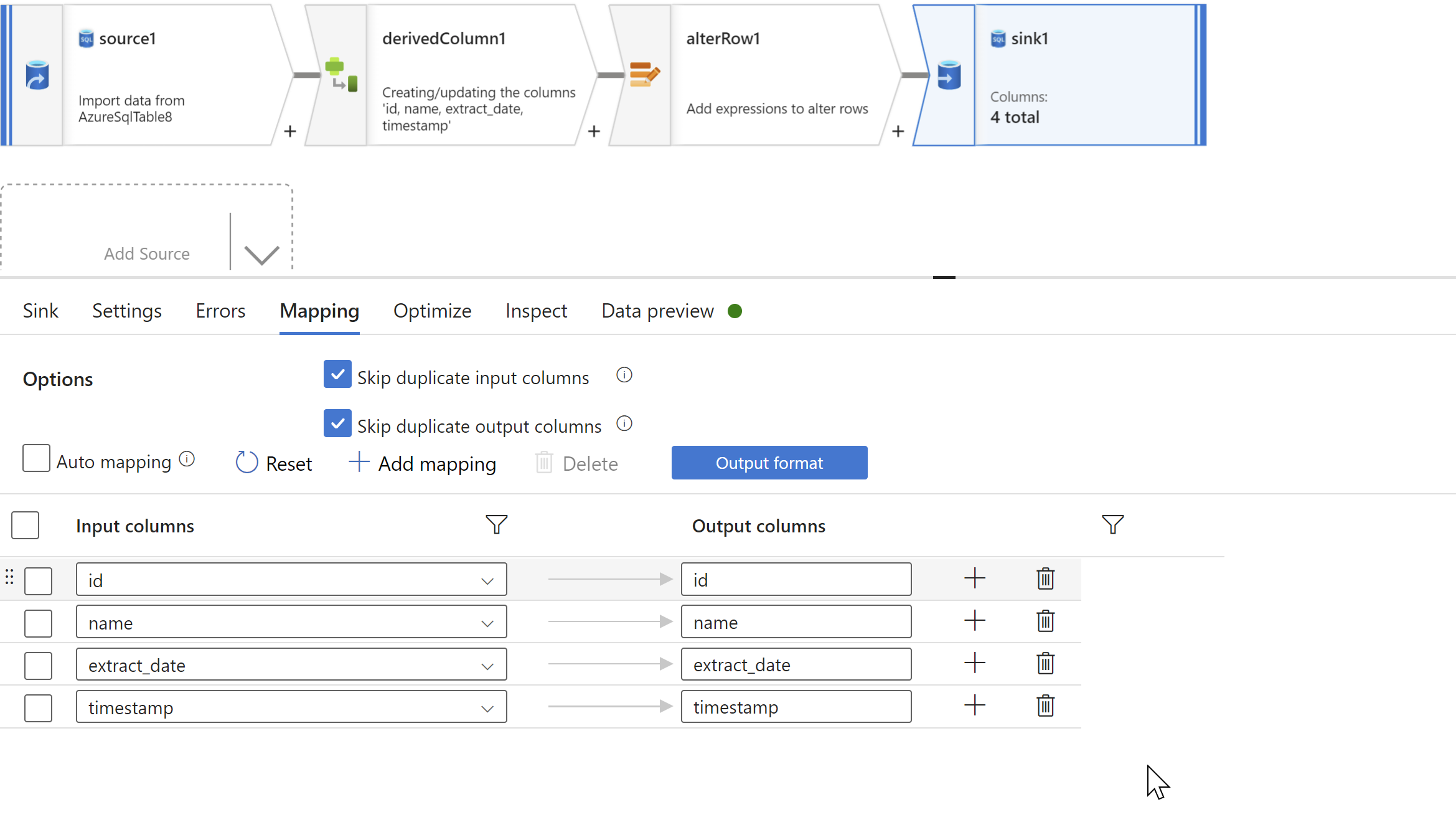
Task: Click the source1 database icon
Action: [37, 75]
